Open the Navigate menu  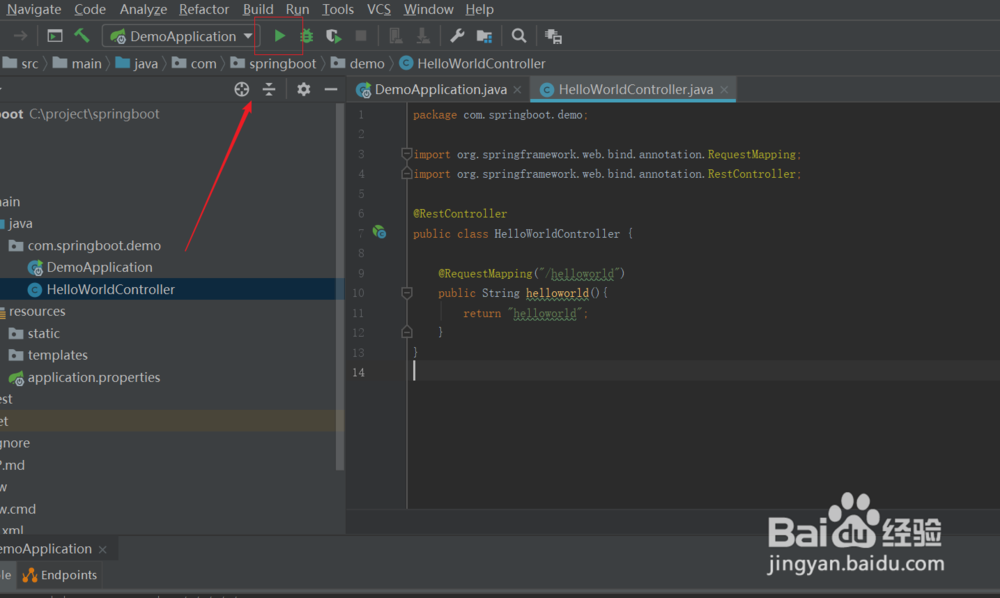tap(34, 10)
